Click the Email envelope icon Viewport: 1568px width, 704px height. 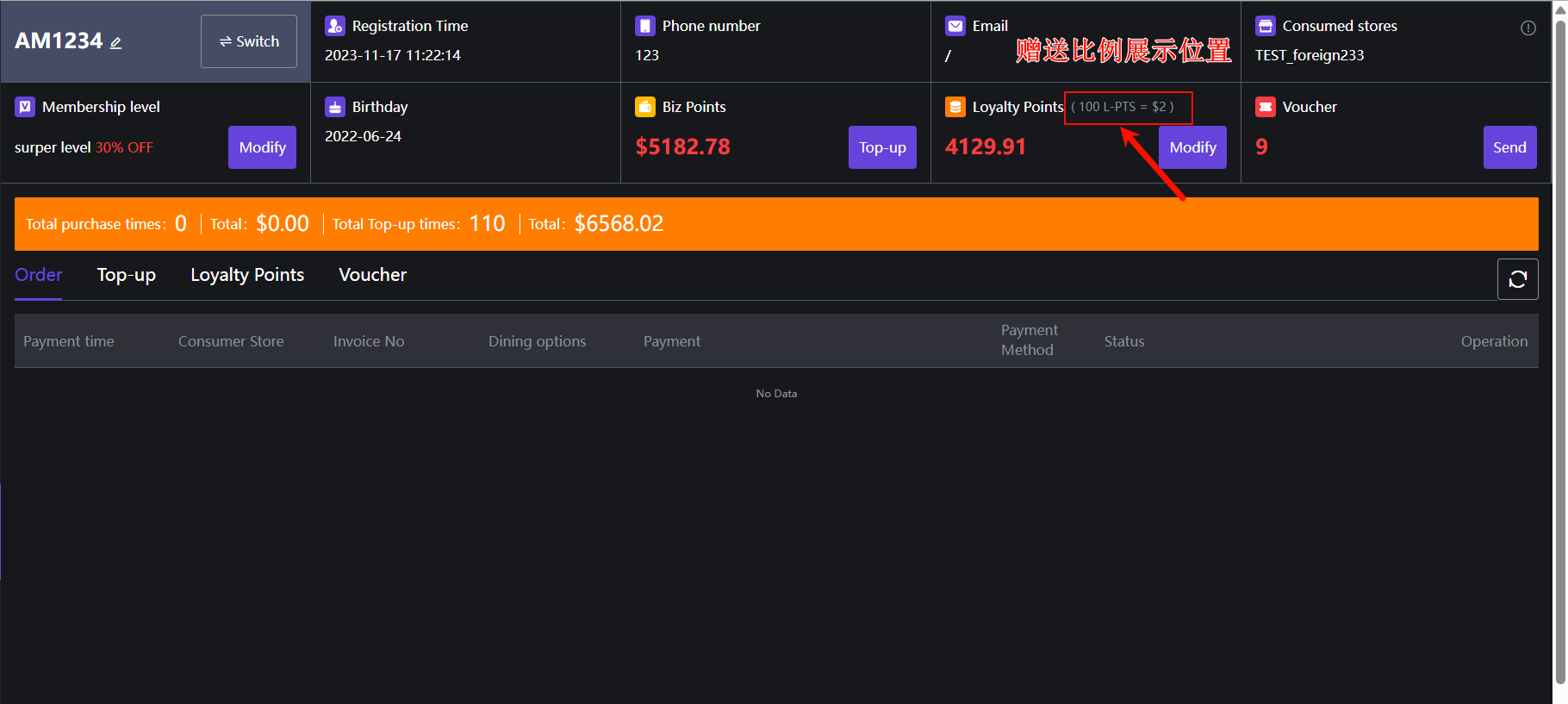955,26
